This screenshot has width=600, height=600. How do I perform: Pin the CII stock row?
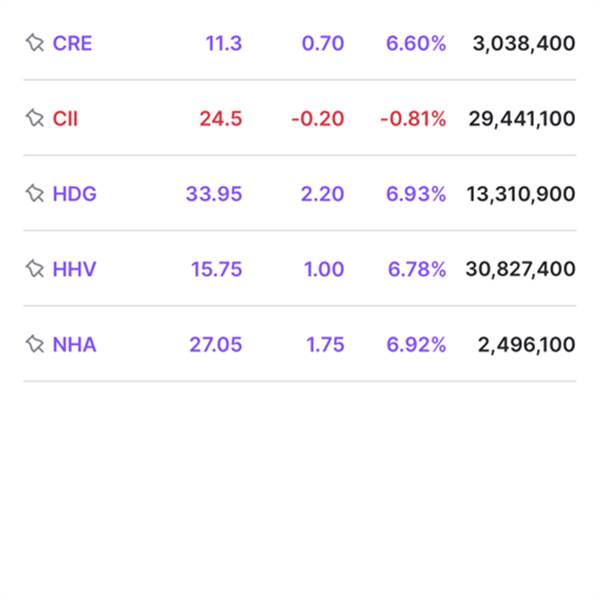[35, 119]
